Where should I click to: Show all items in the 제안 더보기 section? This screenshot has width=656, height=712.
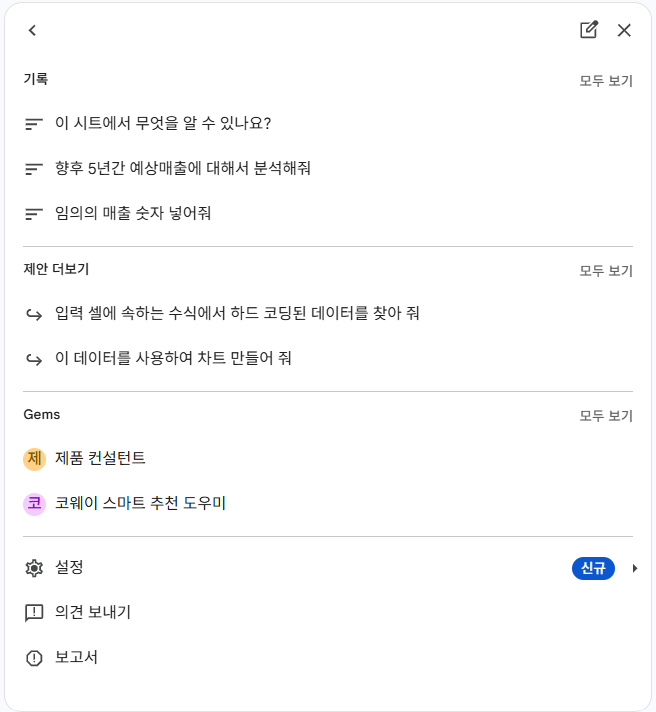606,271
